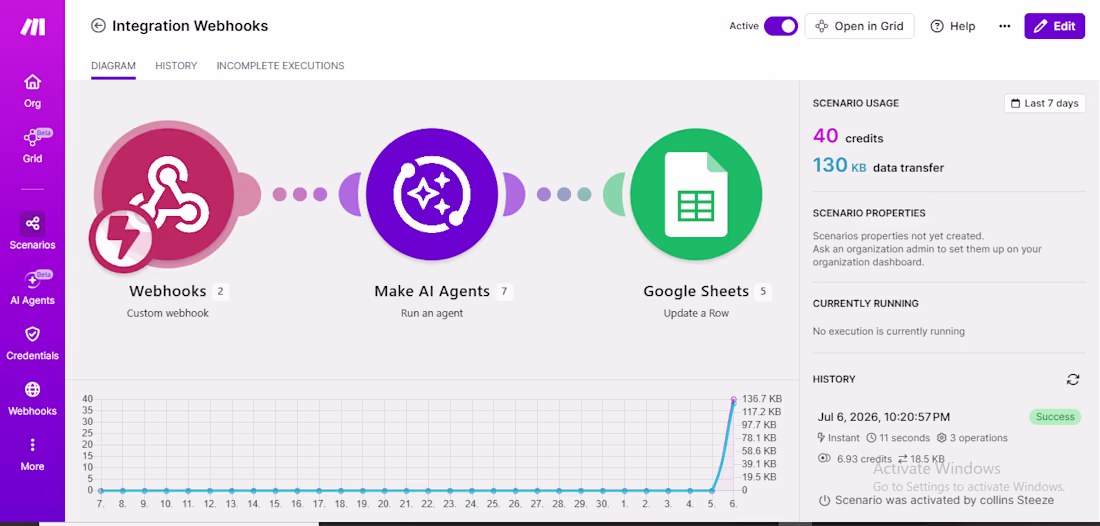Click the '3 operations' history detail
This screenshot has height=526, width=1100.
[972, 438]
